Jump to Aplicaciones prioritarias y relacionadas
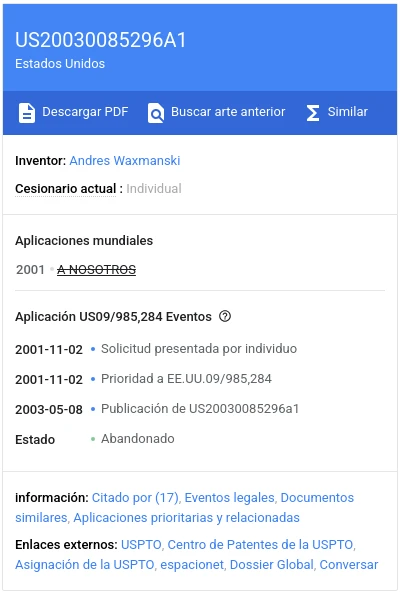This screenshot has width=400, height=595. pos(186,518)
